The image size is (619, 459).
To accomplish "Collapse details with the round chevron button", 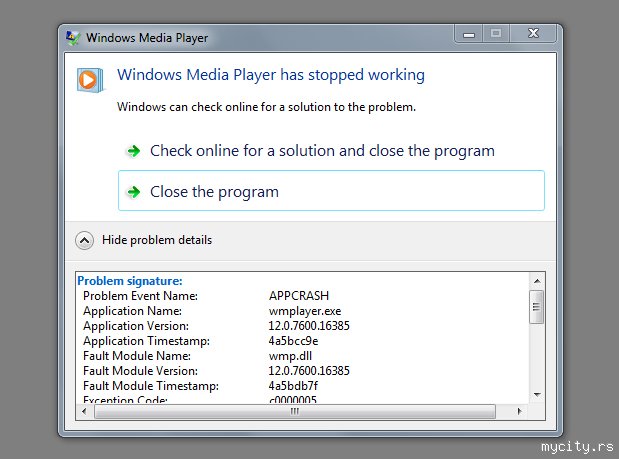I will (84, 240).
